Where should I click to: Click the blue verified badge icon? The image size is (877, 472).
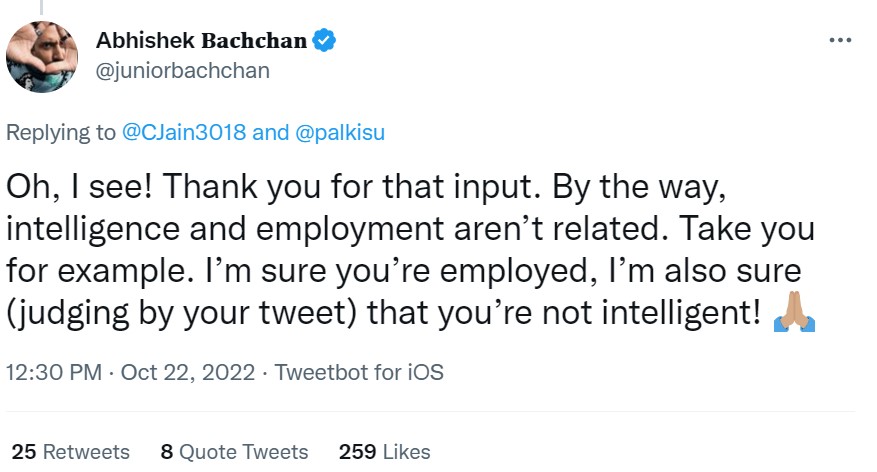(x=325, y=41)
